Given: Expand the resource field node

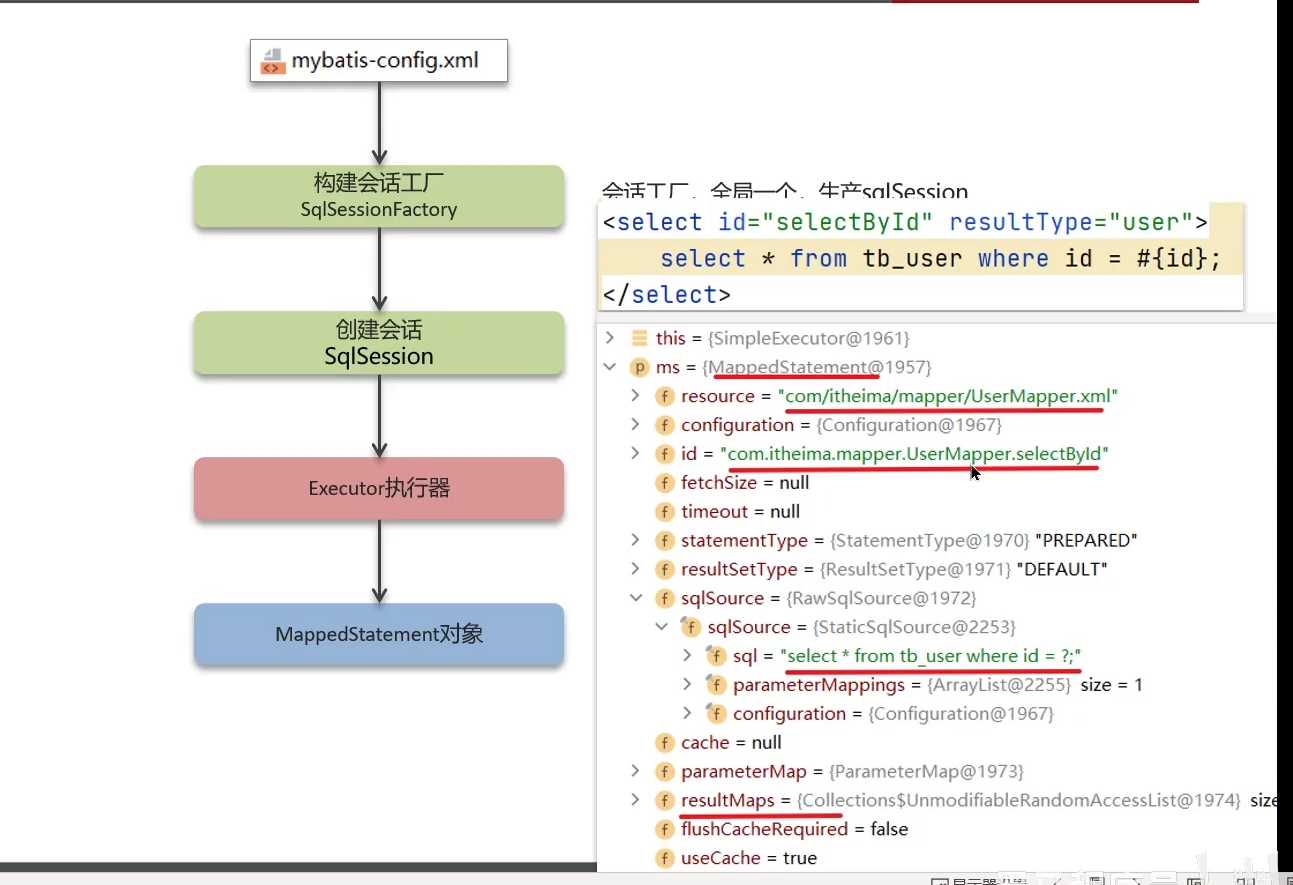Looking at the screenshot, I should click(x=635, y=396).
